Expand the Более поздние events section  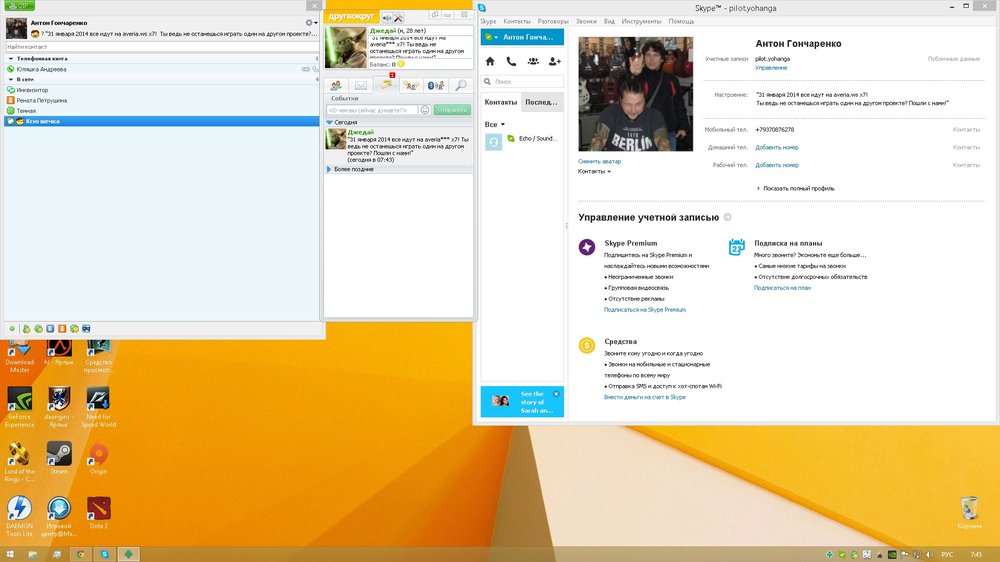pyautogui.click(x=329, y=169)
